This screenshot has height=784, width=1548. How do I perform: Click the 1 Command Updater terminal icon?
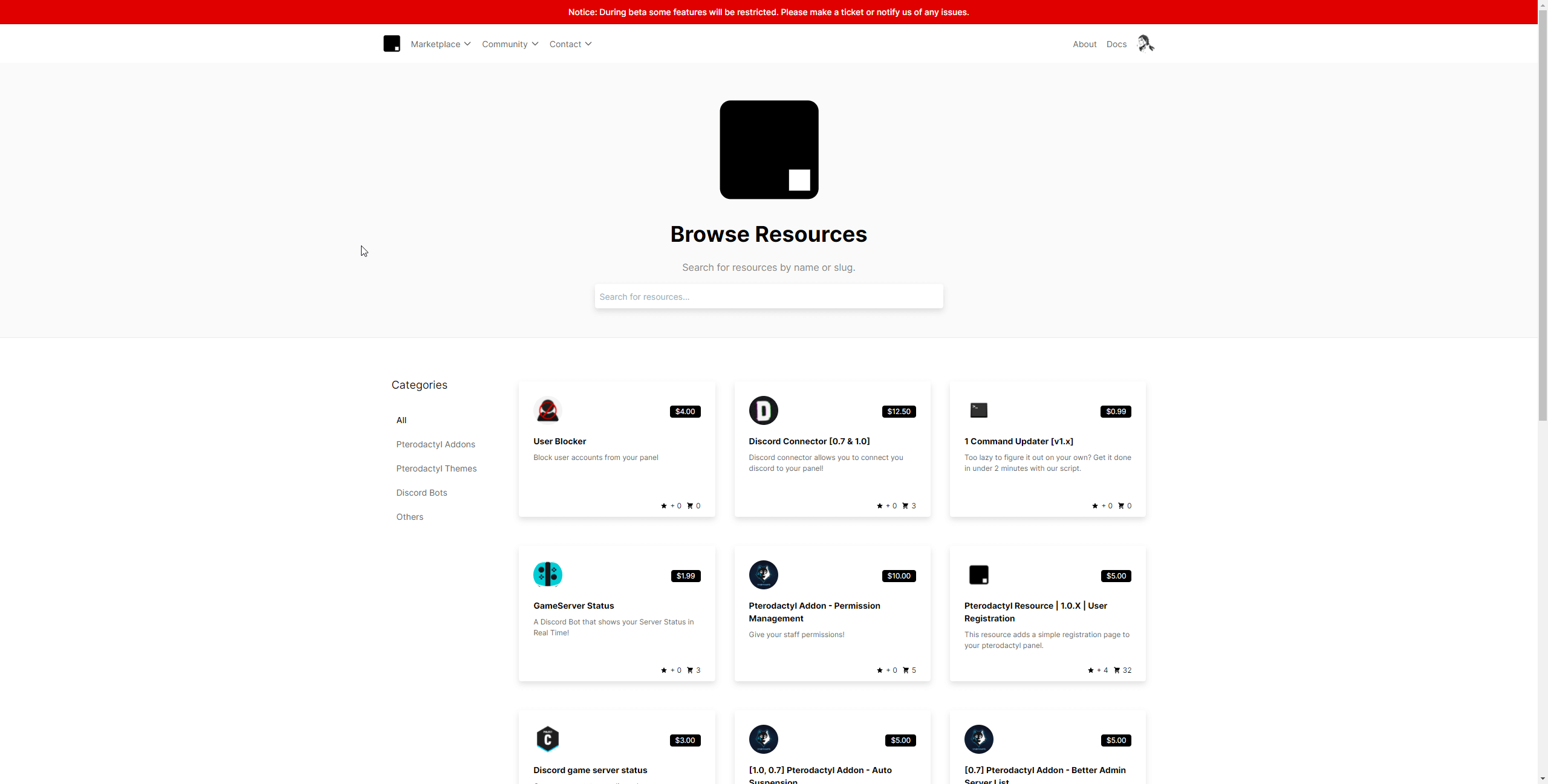click(978, 410)
